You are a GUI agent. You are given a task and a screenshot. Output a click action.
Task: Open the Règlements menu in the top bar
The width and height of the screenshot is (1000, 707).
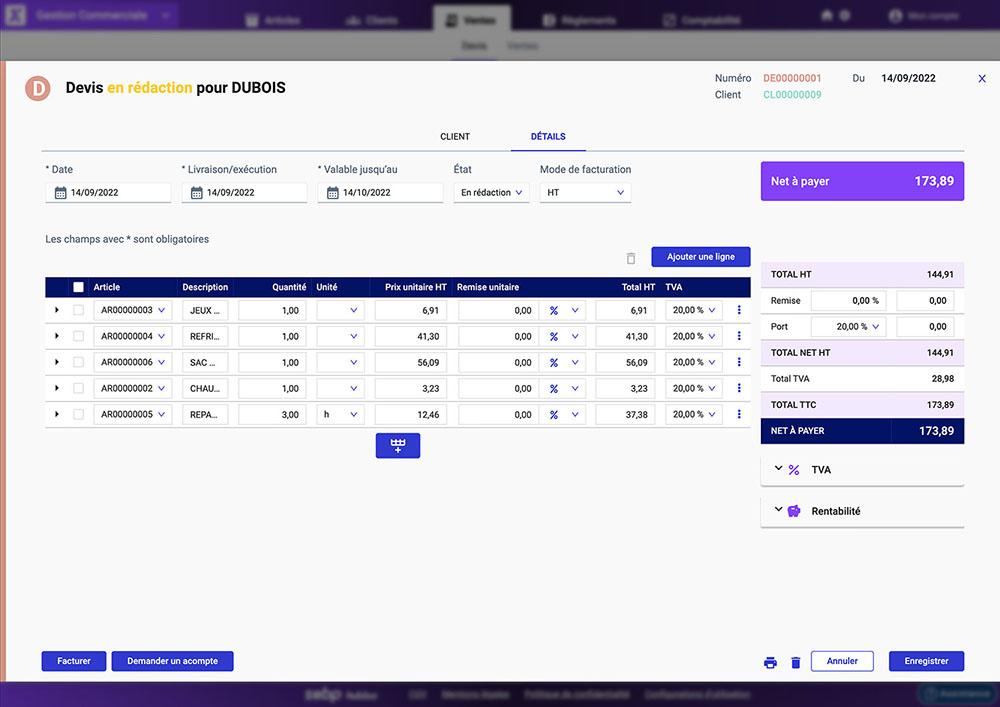pos(578,19)
